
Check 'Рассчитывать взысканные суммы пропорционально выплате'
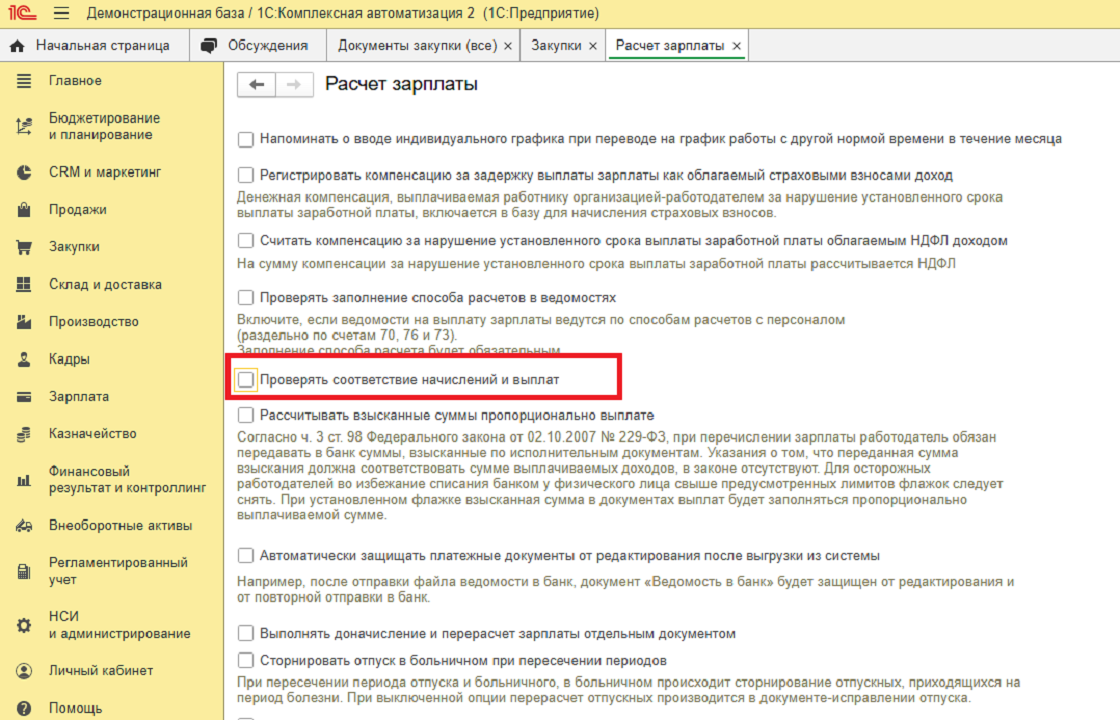pos(246,415)
